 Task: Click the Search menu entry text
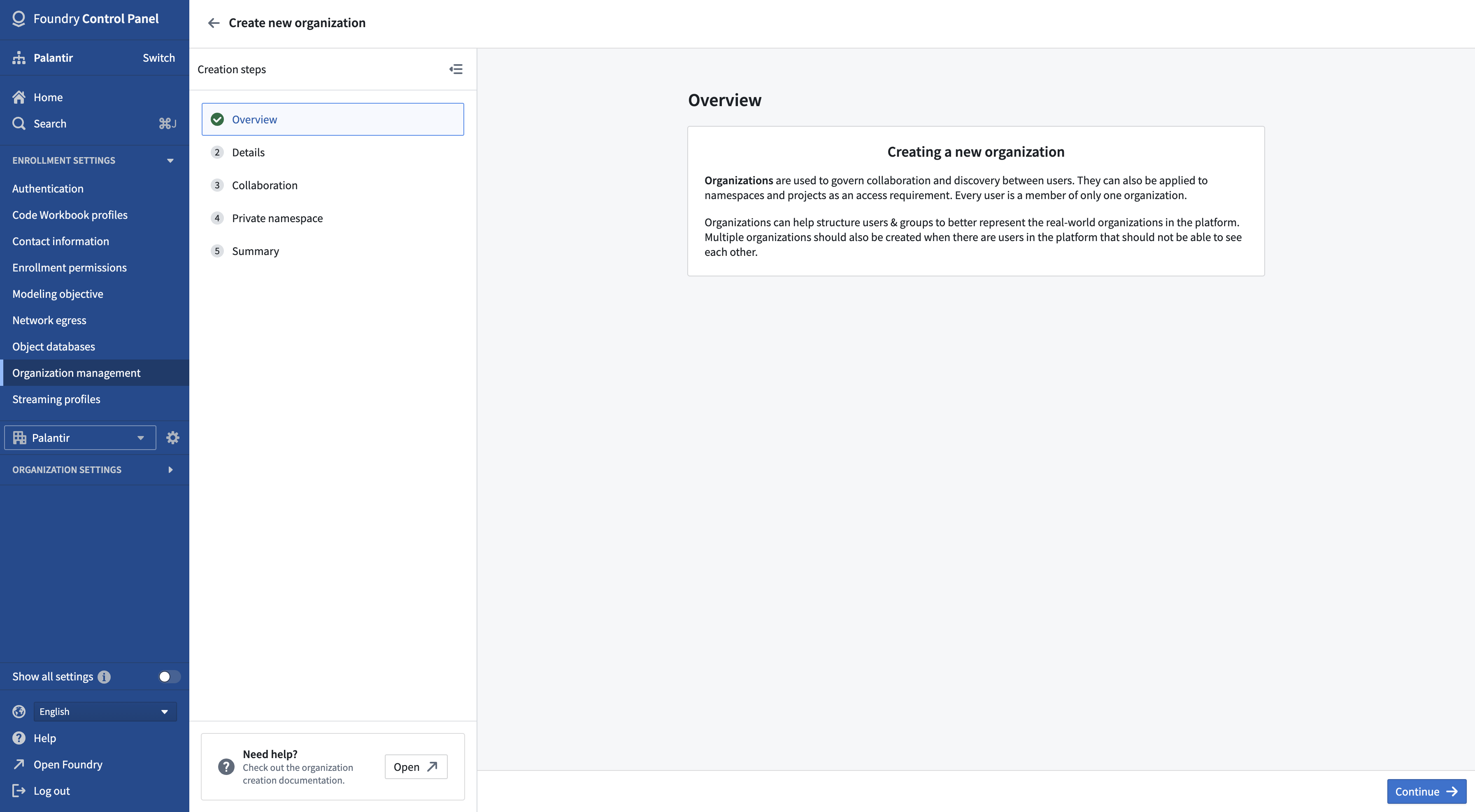(50, 123)
